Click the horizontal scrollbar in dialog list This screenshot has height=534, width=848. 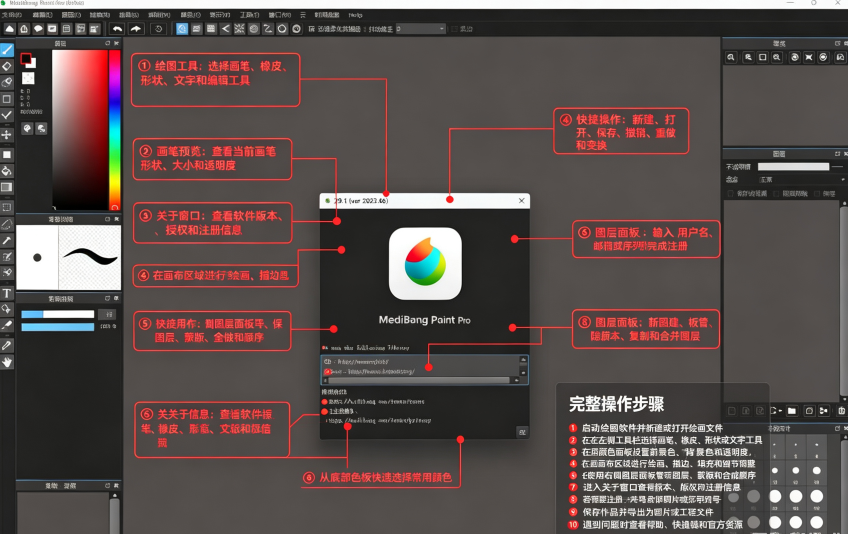pos(419,380)
